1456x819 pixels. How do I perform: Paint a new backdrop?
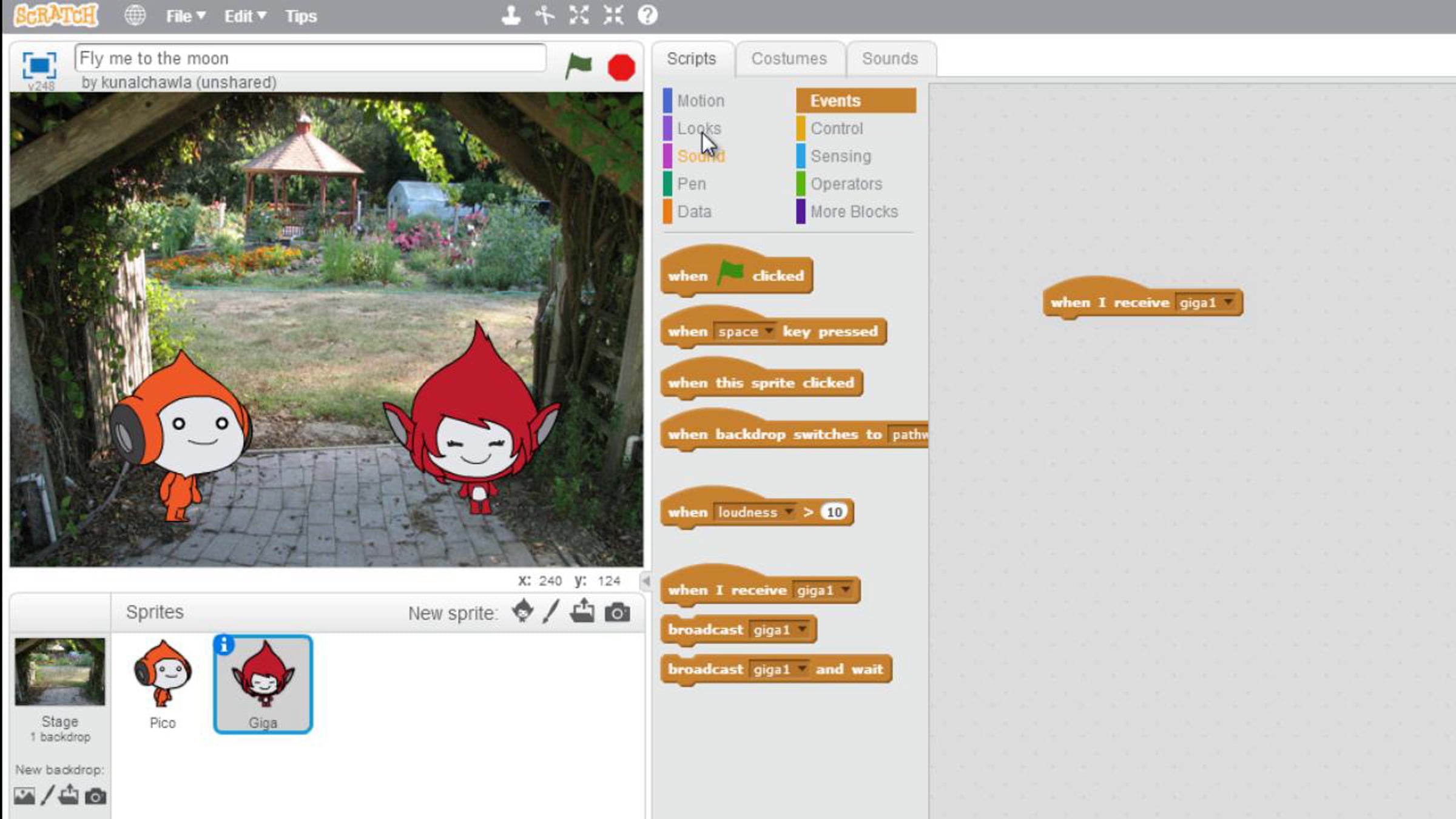click(47, 795)
